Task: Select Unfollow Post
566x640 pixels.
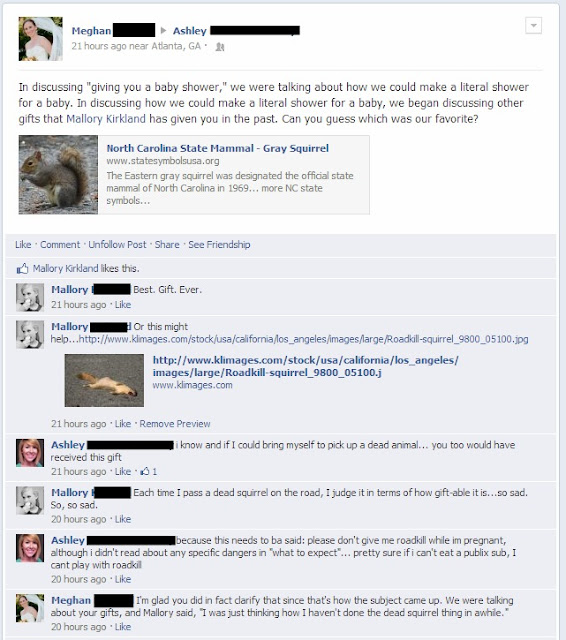Action: [117, 244]
